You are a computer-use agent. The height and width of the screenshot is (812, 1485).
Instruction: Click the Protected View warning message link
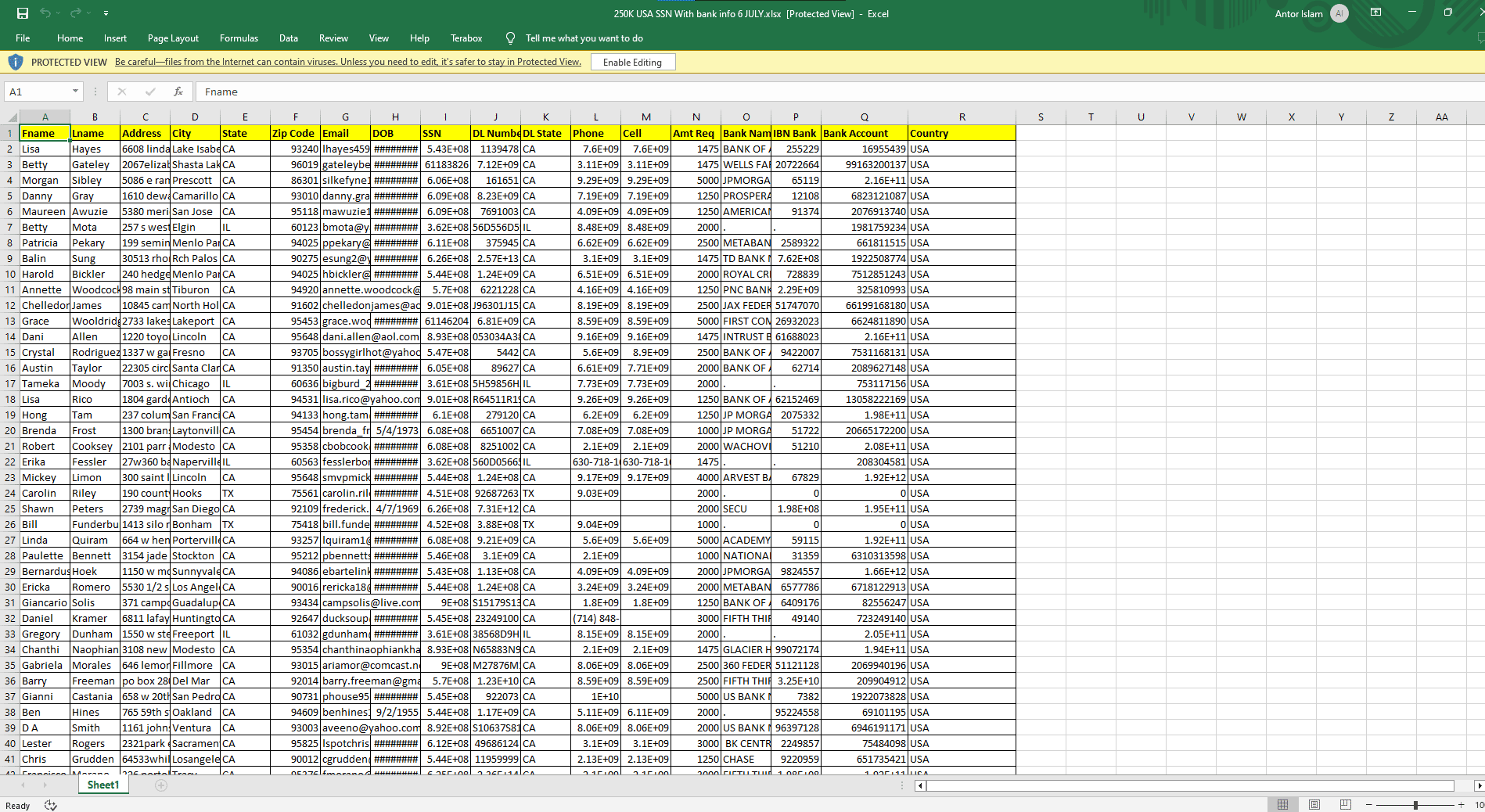(x=347, y=62)
